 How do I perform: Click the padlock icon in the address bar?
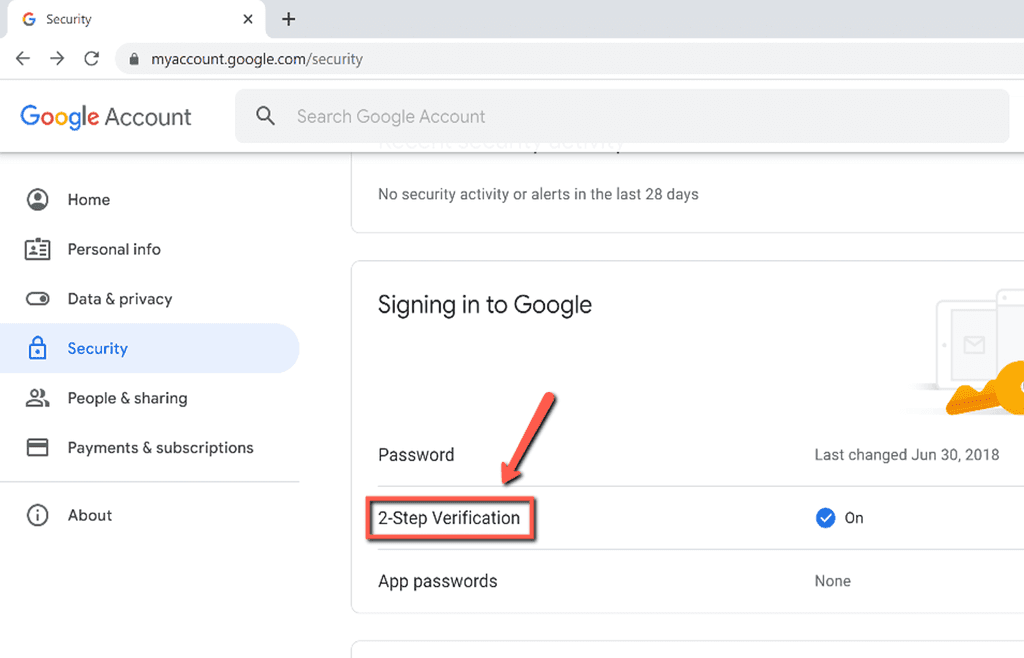[134, 58]
